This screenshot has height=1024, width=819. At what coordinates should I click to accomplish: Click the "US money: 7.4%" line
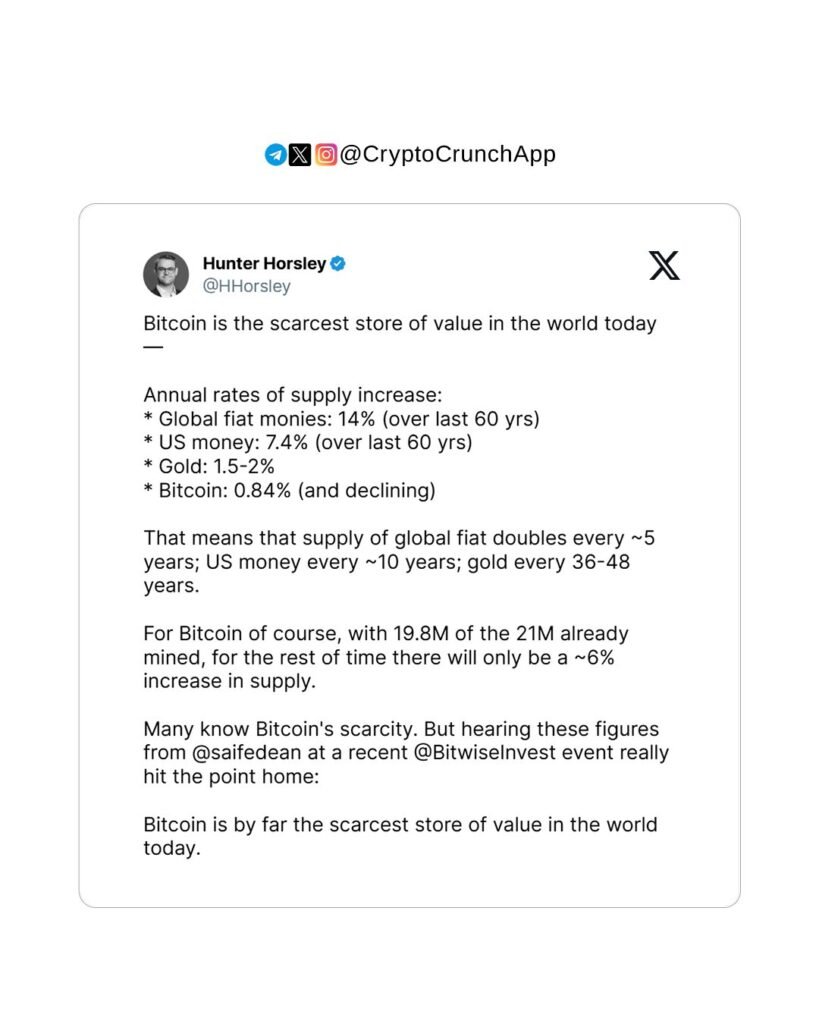(307, 441)
